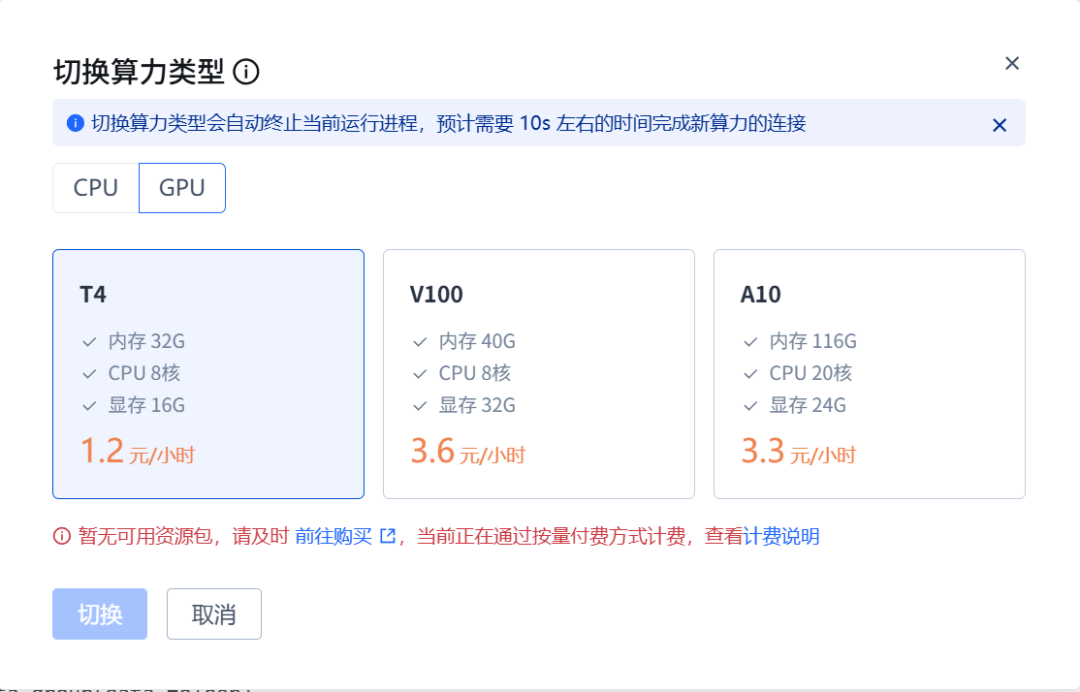Click the red warning icon before 暂无可用资源包
1080x692 pixels.
pos(62,537)
